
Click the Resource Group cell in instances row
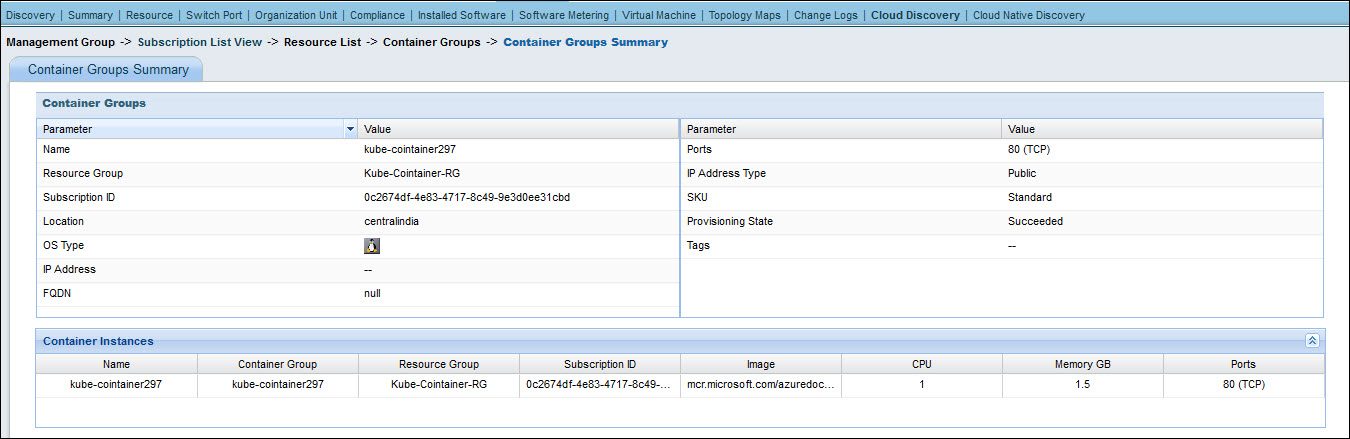pyautogui.click(x=438, y=385)
